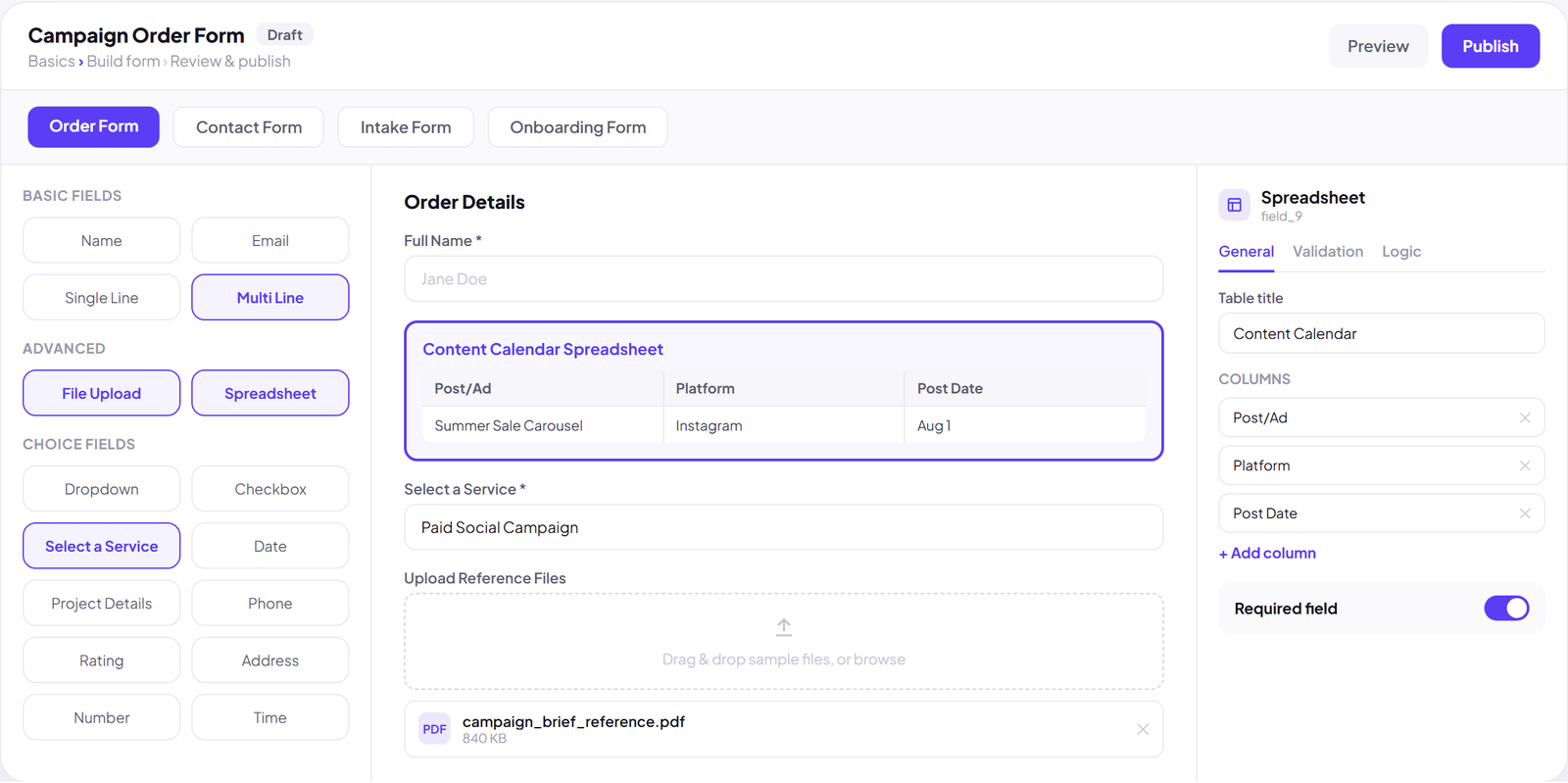Go to Review & publish breadcrumb step
1568x783 pixels.
pyautogui.click(x=230, y=61)
